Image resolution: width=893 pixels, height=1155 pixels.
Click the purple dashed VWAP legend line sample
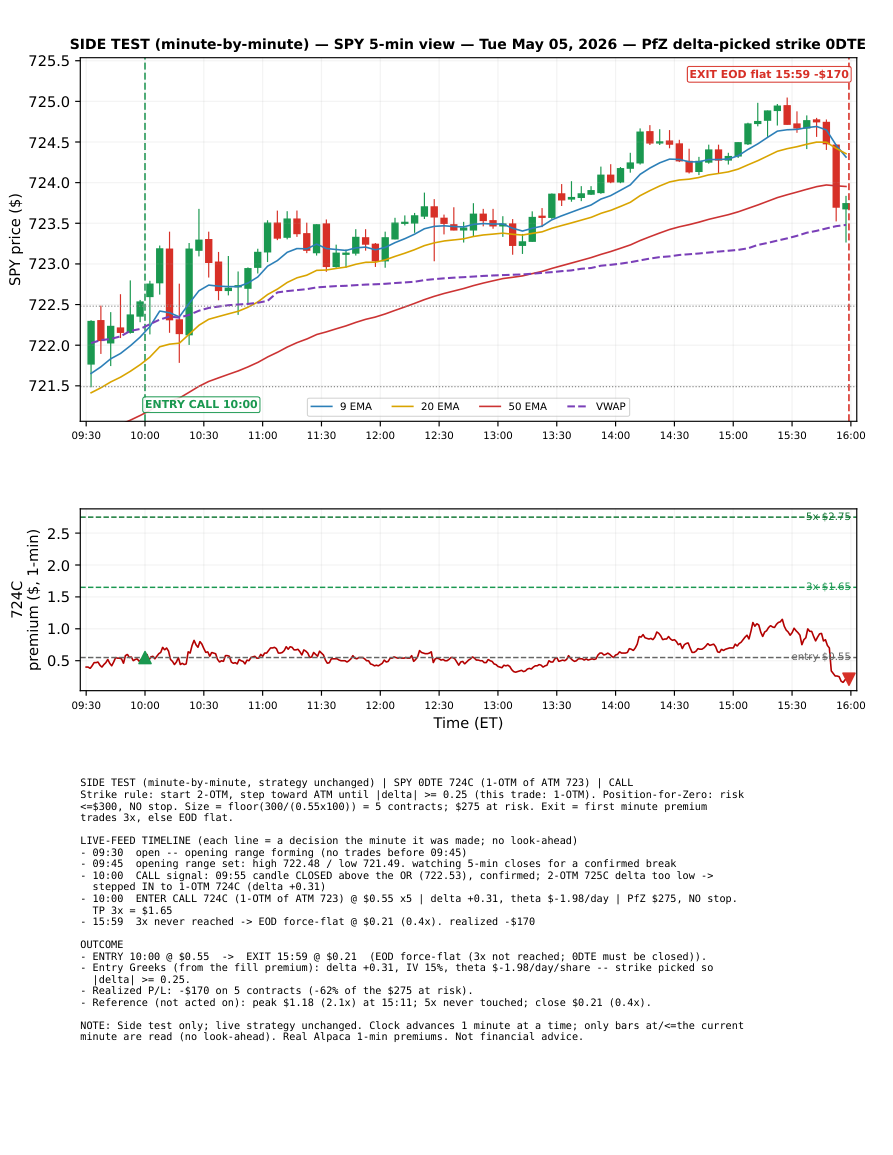(578, 407)
